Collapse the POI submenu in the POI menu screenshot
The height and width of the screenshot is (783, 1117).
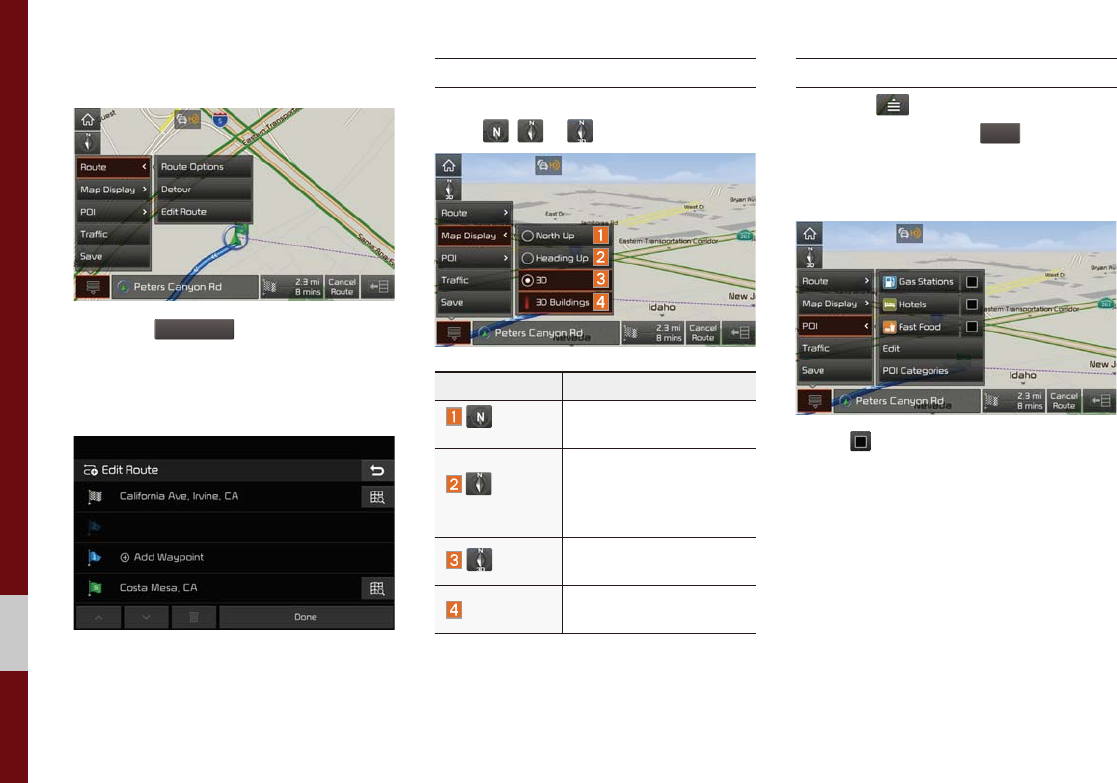point(836,326)
